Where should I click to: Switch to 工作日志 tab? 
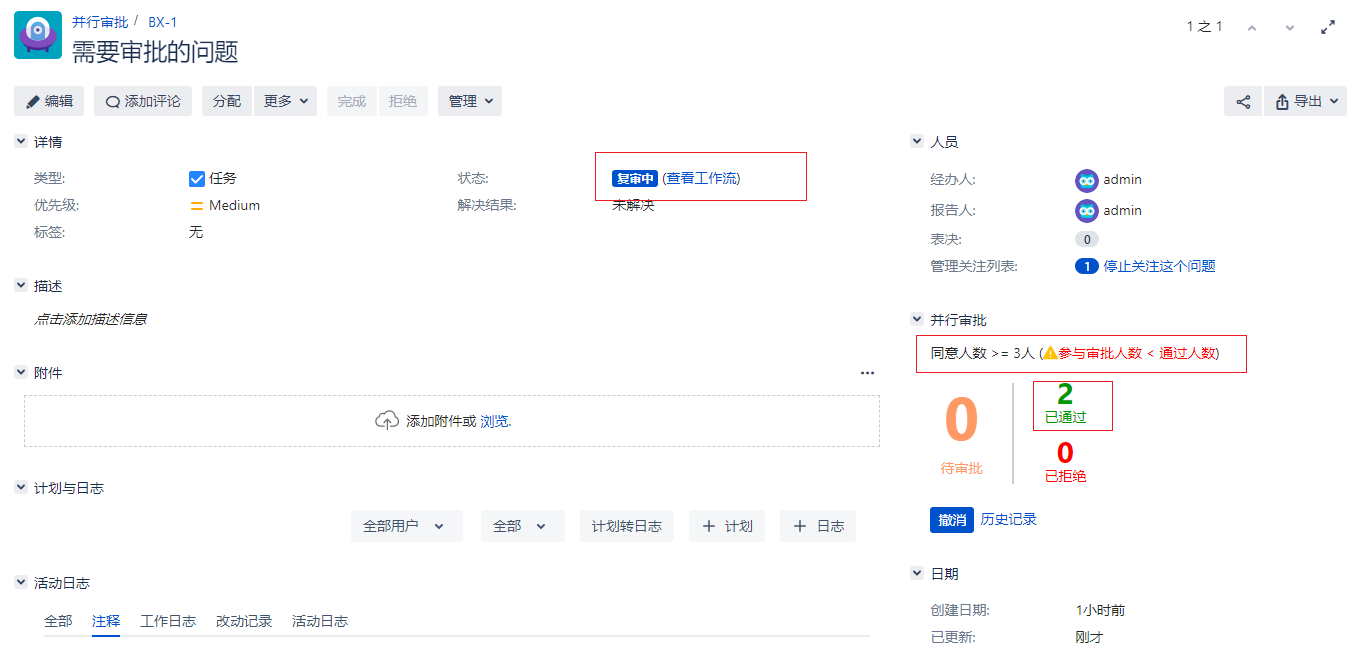tap(168, 621)
